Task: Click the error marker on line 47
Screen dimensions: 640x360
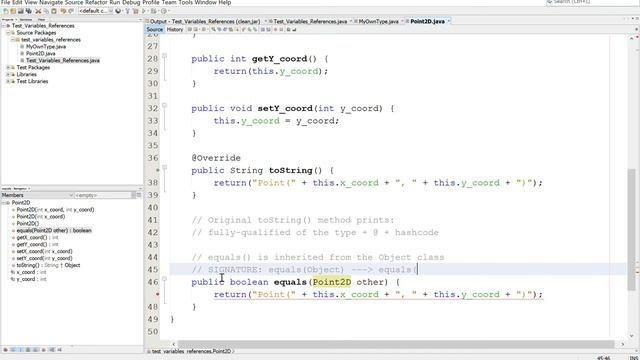Action: pos(158,294)
